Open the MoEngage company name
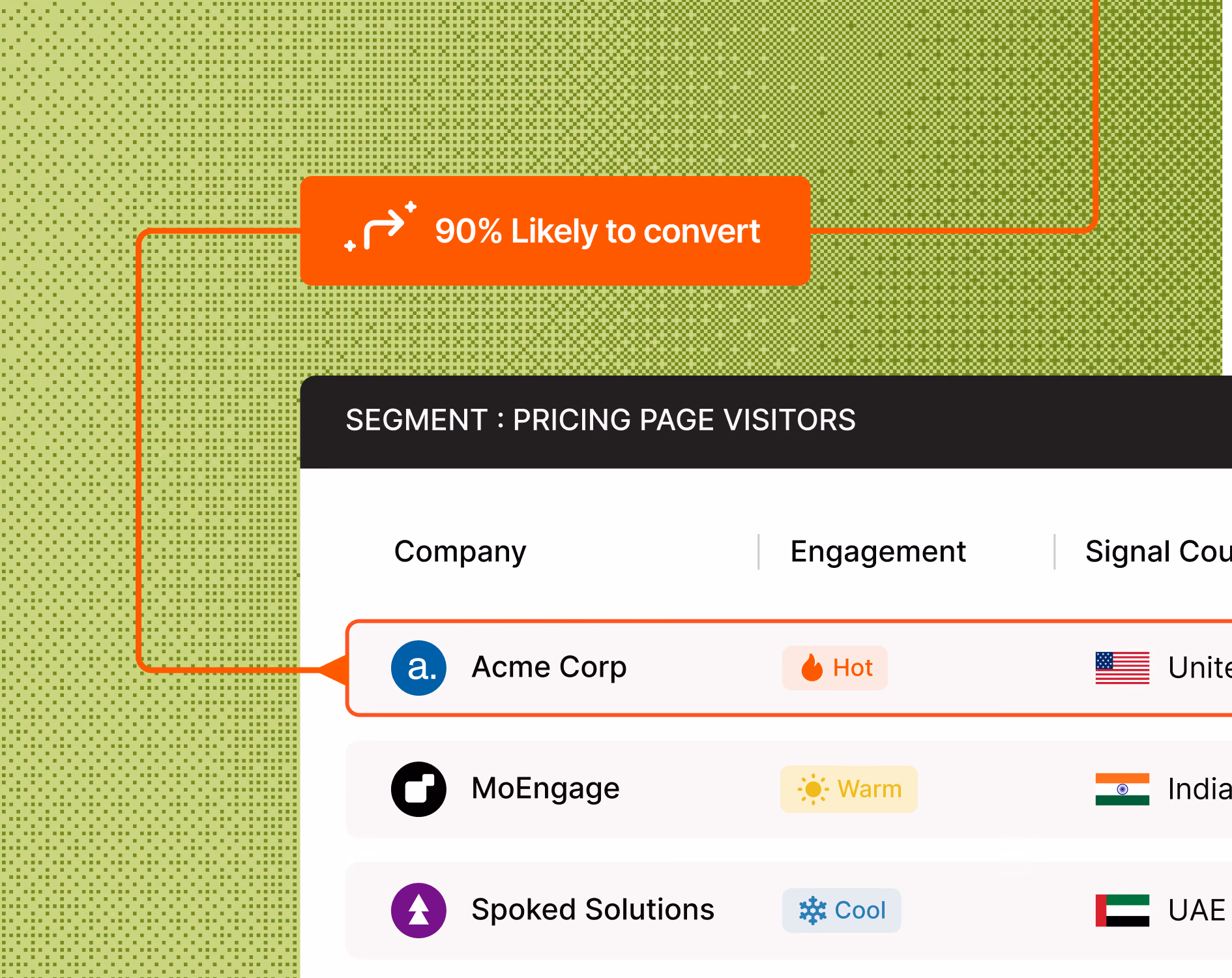1232x978 pixels. (546, 789)
